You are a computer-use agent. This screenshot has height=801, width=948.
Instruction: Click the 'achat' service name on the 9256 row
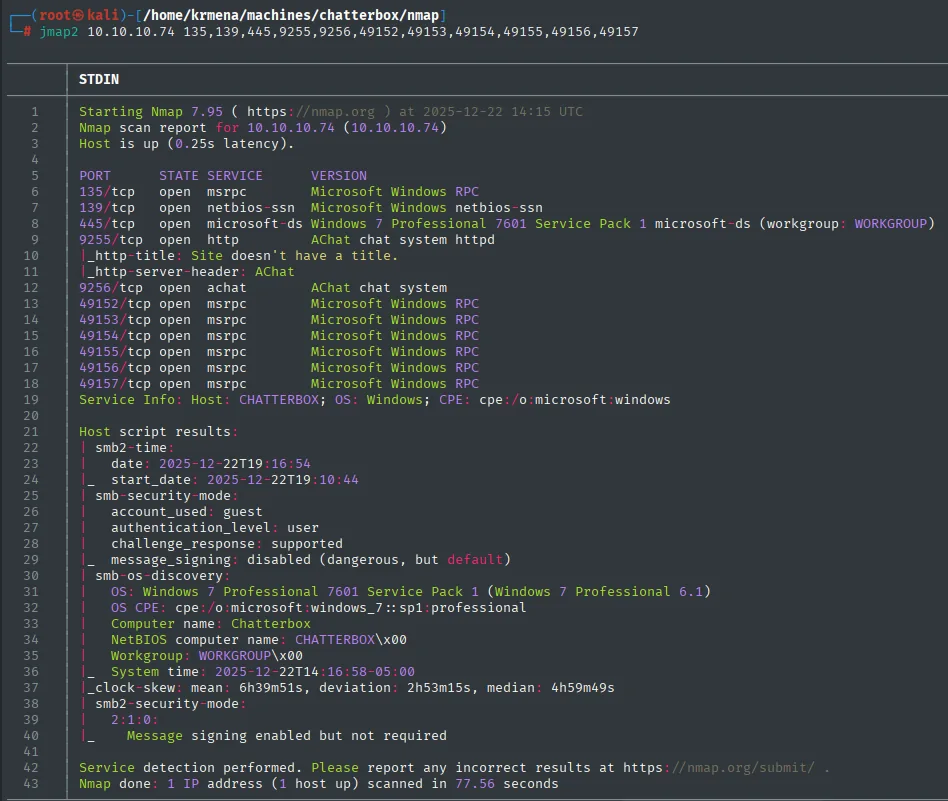[227, 288]
